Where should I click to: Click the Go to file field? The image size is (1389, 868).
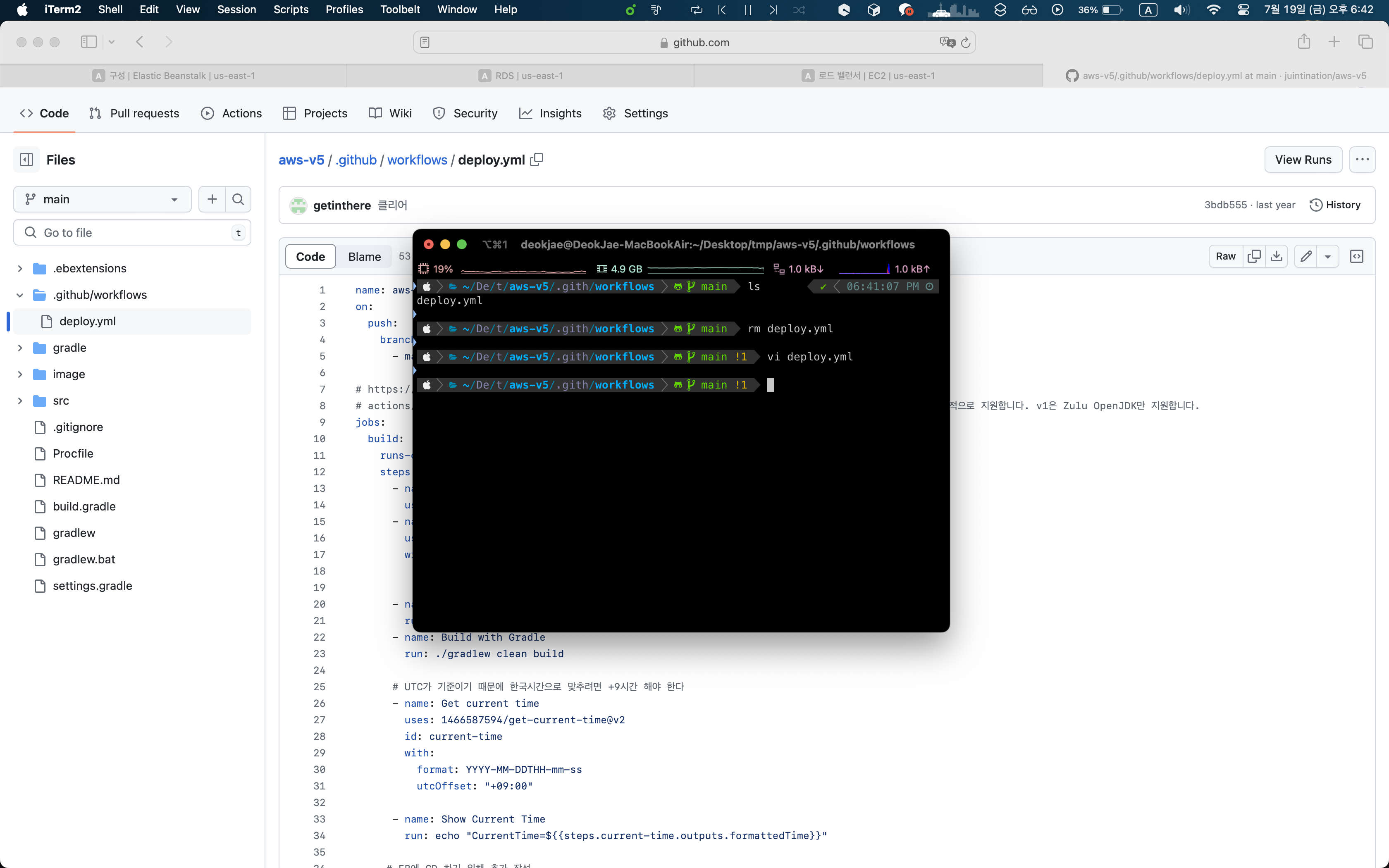coord(132,232)
